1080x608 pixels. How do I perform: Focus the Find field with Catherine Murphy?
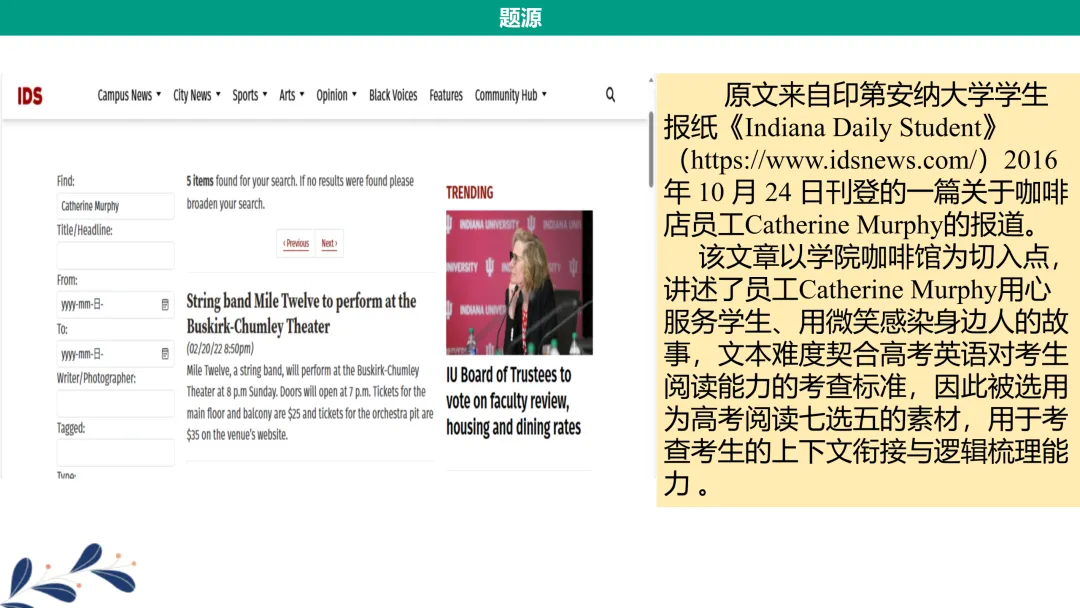[115, 206]
